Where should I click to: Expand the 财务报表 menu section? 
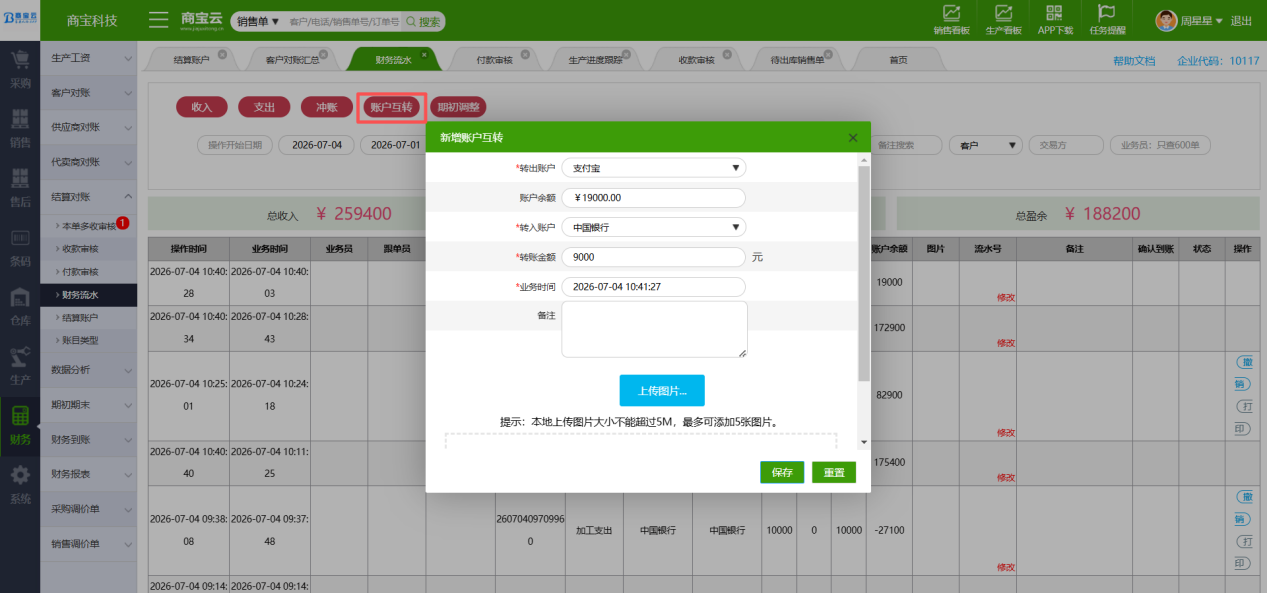point(89,473)
